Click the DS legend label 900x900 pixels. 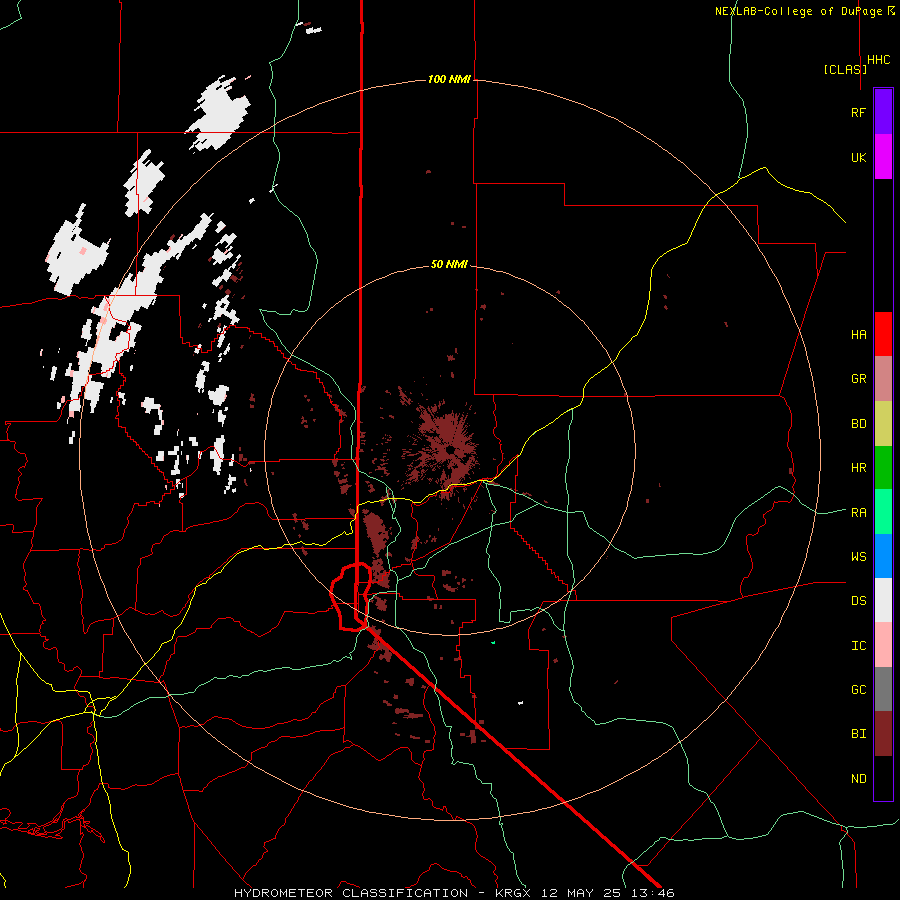[858, 601]
